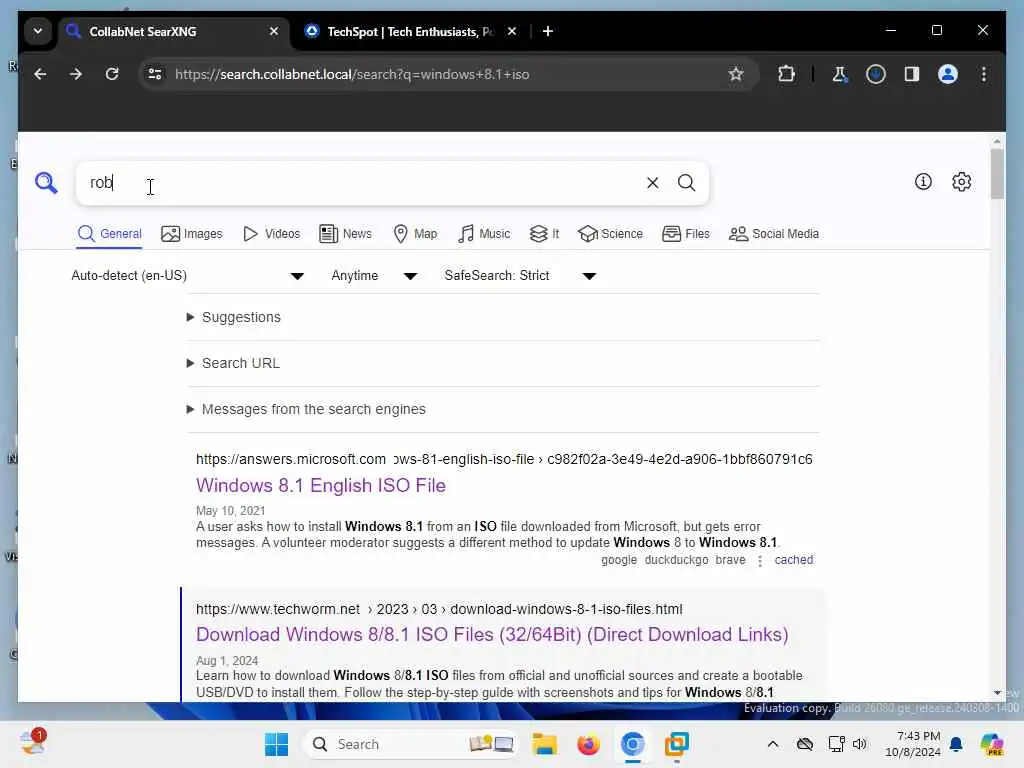Open the Downloads icon in toolbar

click(876, 74)
